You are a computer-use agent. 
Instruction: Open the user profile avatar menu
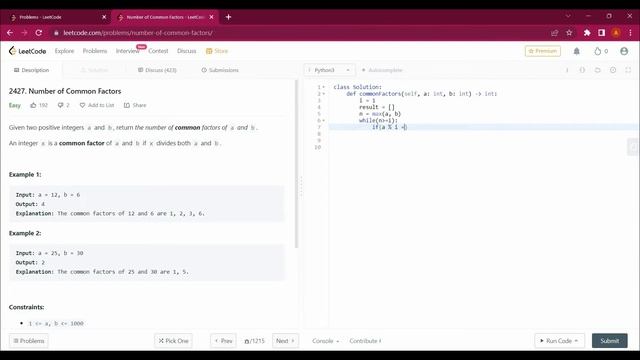tap(624, 51)
